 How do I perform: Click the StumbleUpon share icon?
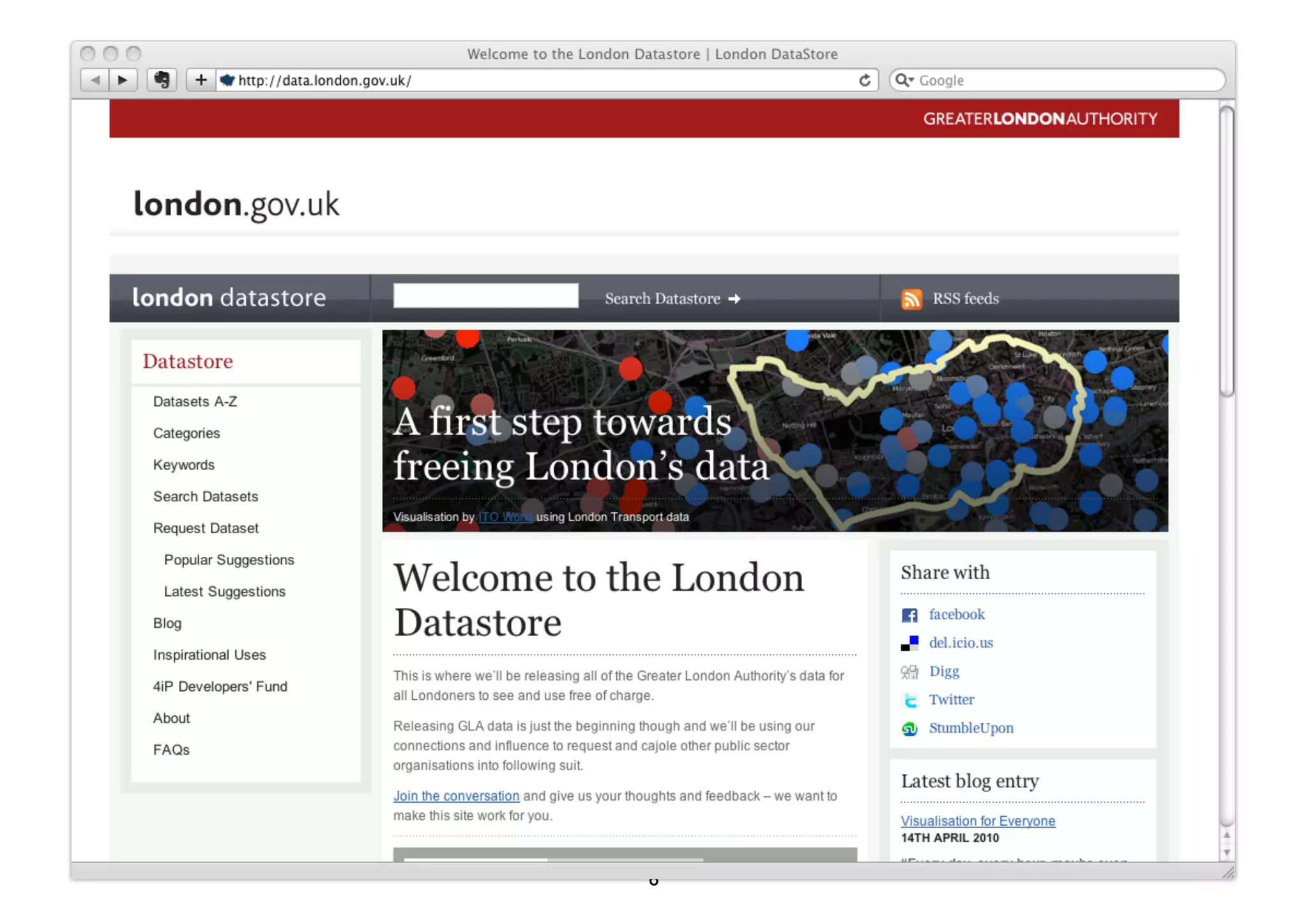tap(909, 729)
